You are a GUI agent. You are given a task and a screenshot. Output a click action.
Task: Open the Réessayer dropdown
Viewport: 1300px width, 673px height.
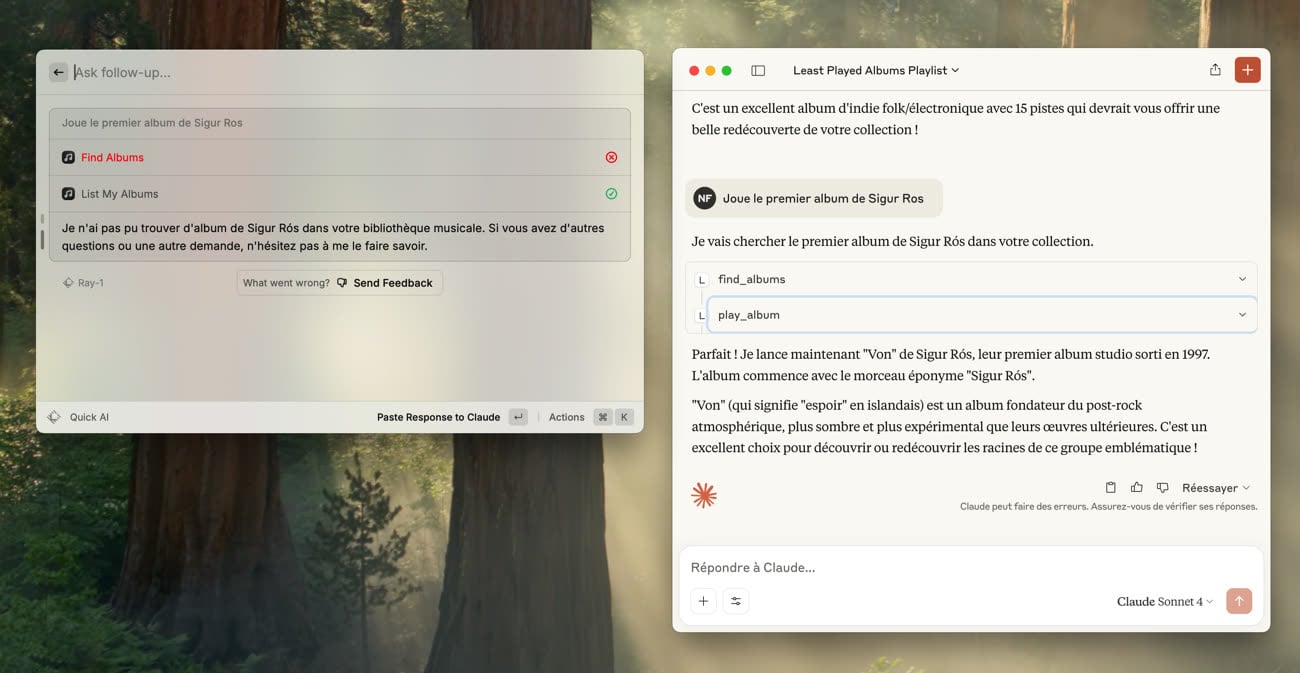click(x=1216, y=488)
